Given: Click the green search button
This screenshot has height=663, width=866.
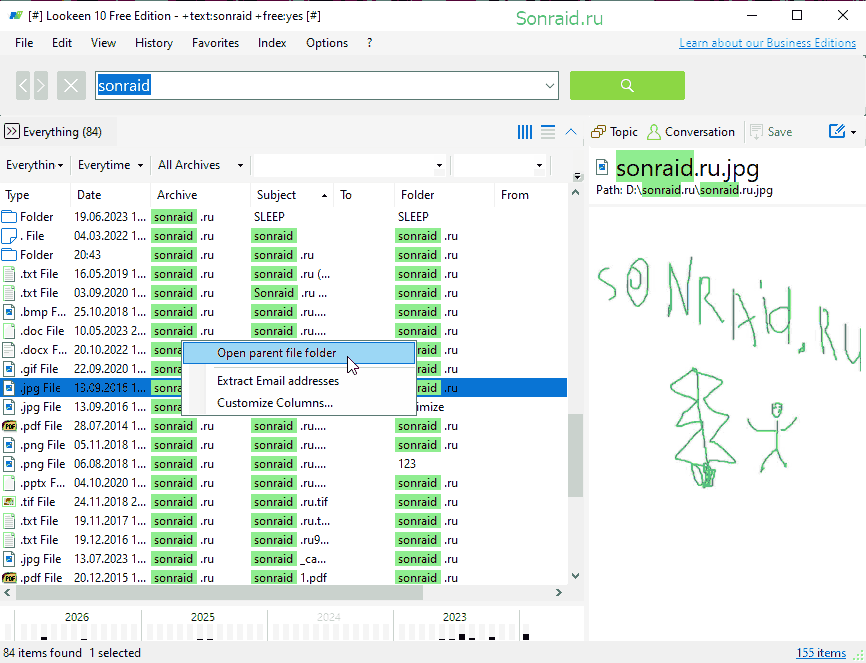Looking at the screenshot, I should click(x=627, y=85).
